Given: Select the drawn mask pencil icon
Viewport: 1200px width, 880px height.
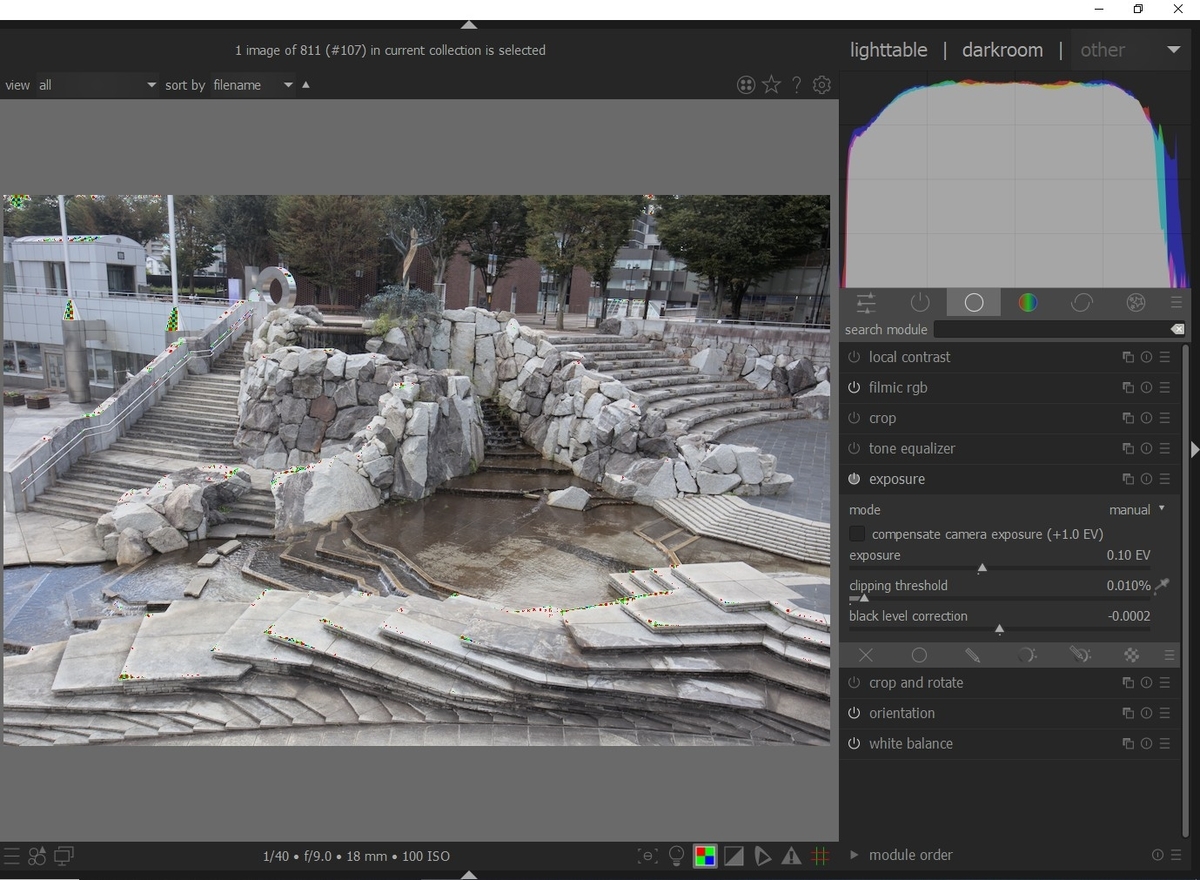Looking at the screenshot, I should pos(972,655).
